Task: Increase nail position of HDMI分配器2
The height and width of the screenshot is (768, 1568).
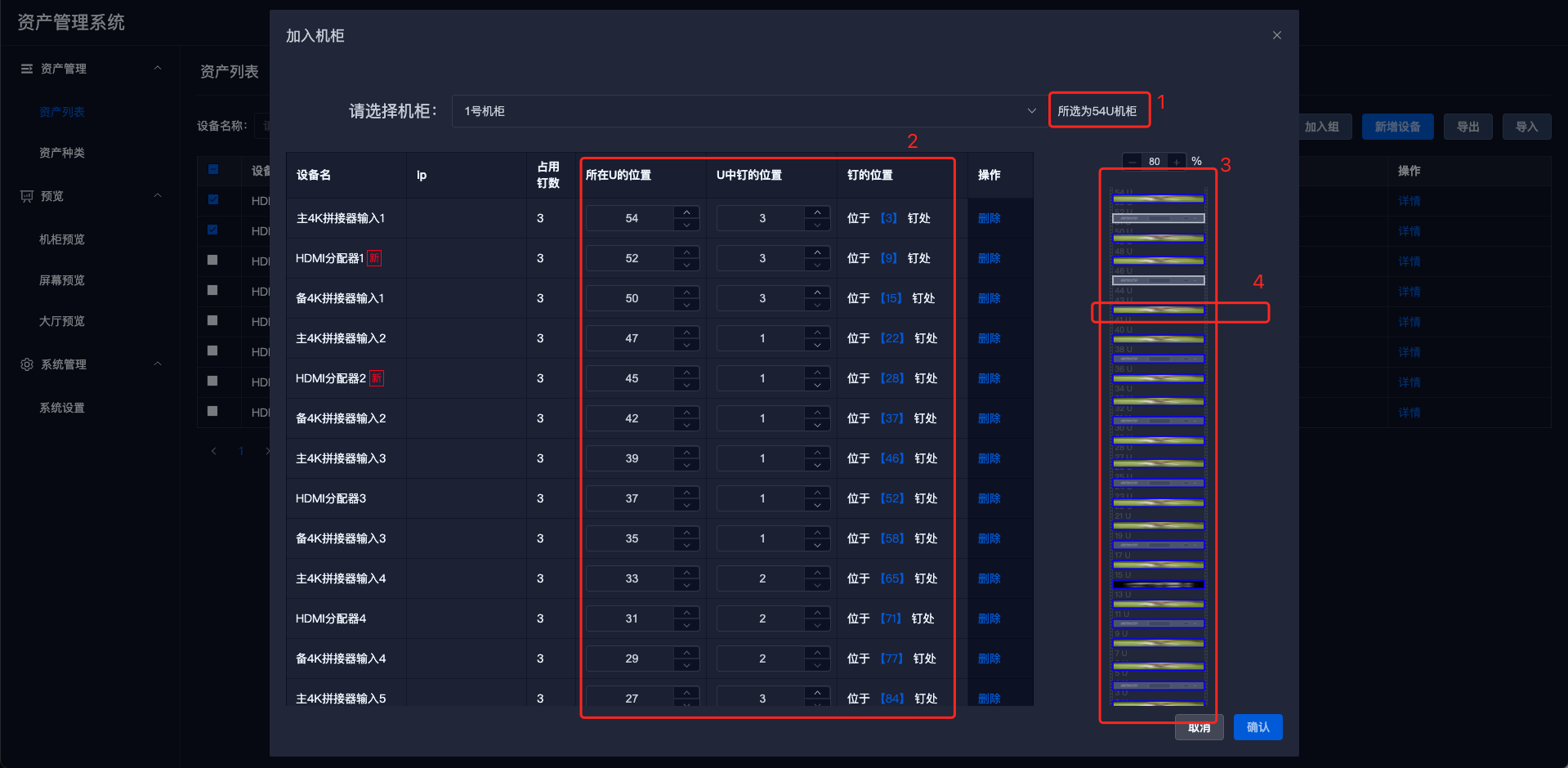Action: (817, 373)
